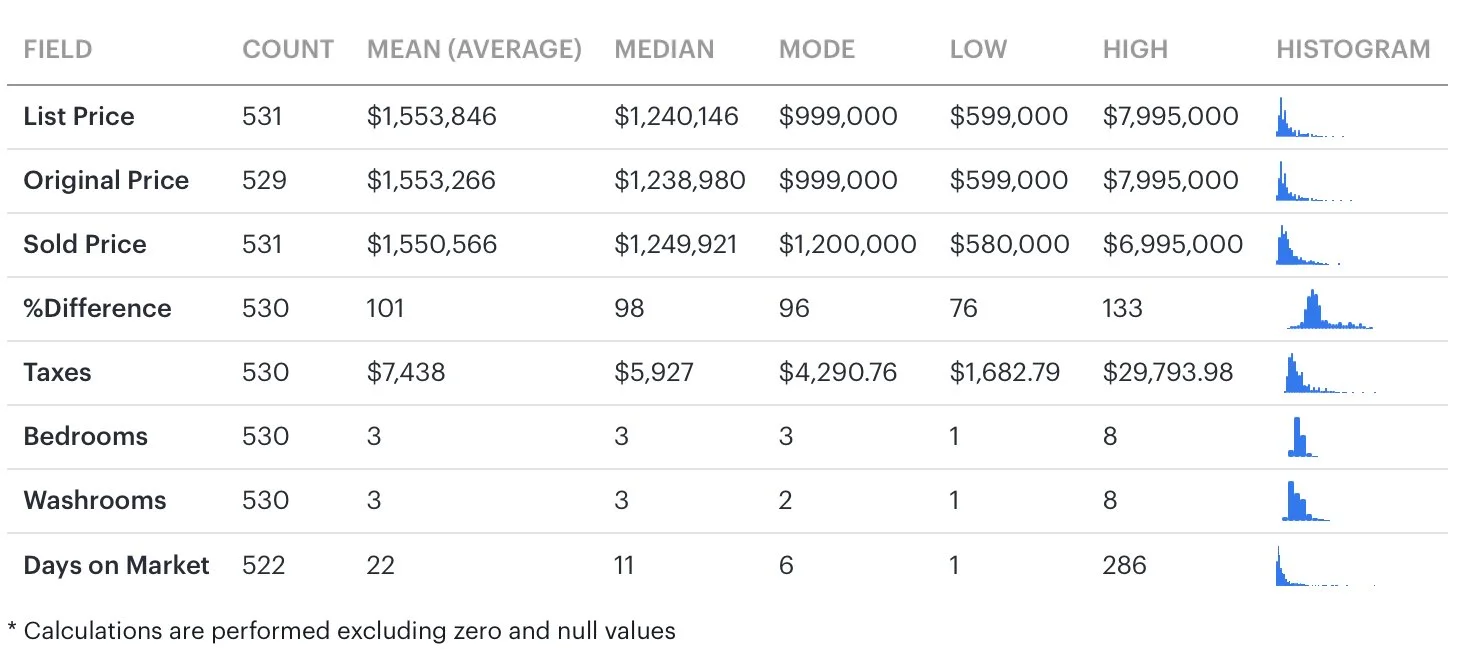The width and height of the screenshot is (1464, 666).
Task: Select the MEDIAN column header
Action: click(x=664, y=49)
